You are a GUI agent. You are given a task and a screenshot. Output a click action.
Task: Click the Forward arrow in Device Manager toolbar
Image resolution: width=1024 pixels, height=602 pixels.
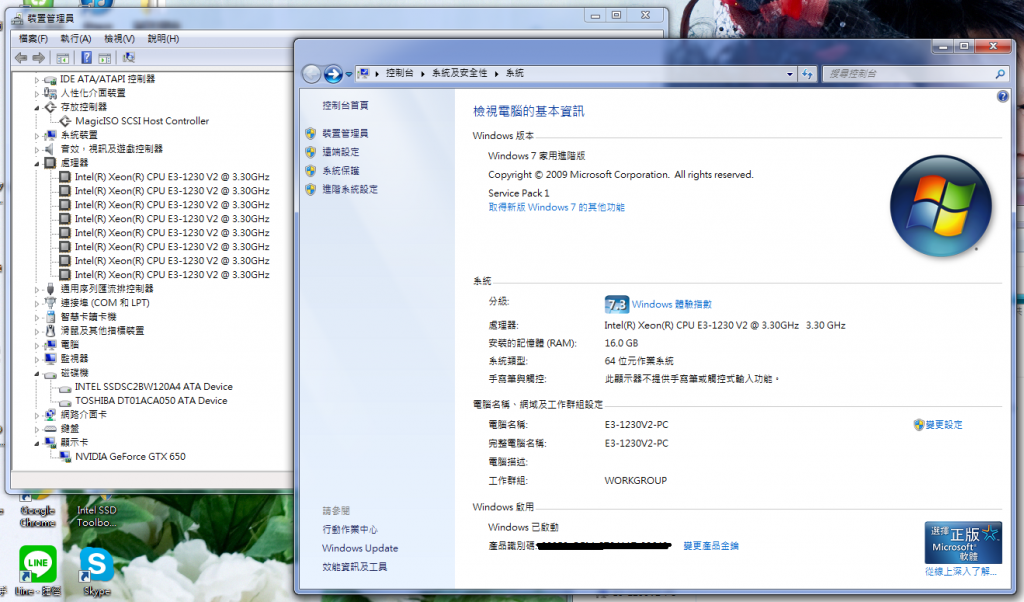[x=39, y=58]
